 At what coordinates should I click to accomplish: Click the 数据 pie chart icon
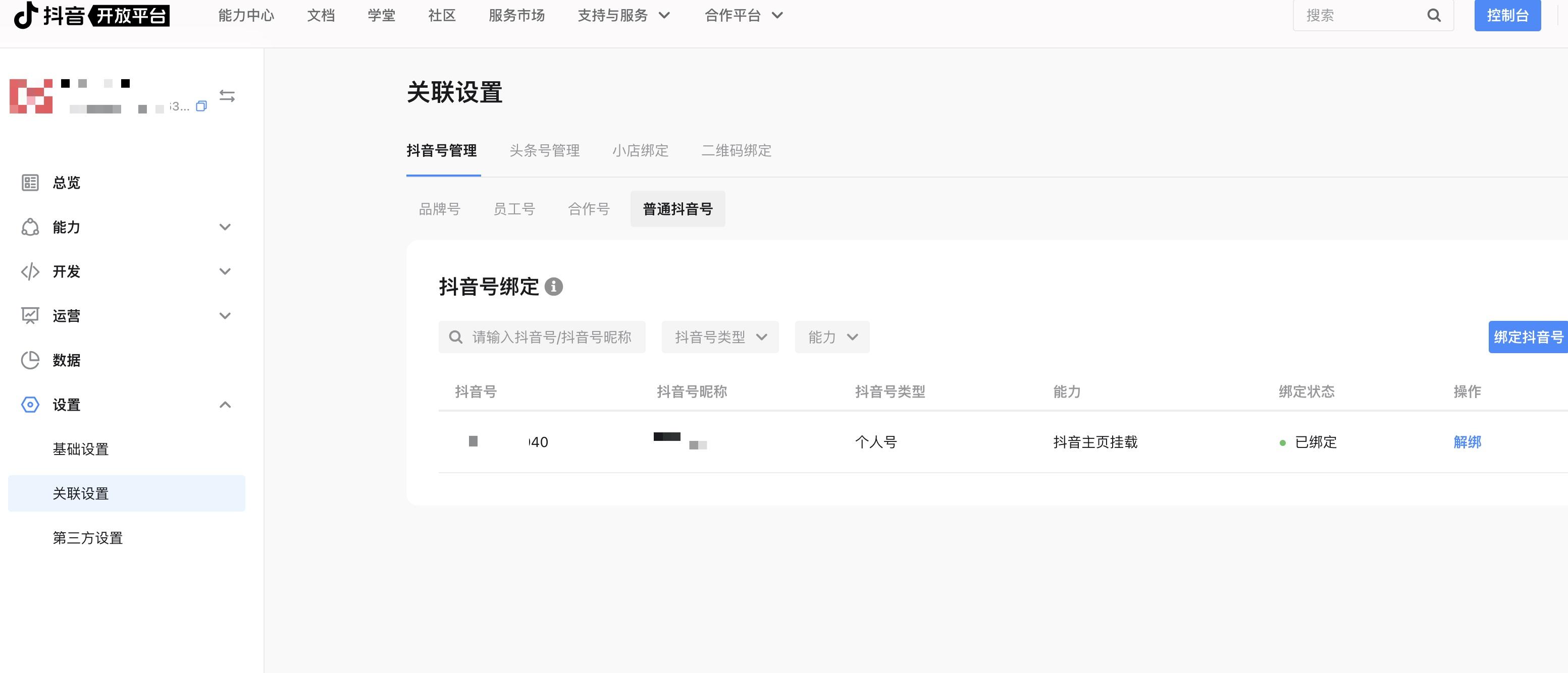click(30, 360)
